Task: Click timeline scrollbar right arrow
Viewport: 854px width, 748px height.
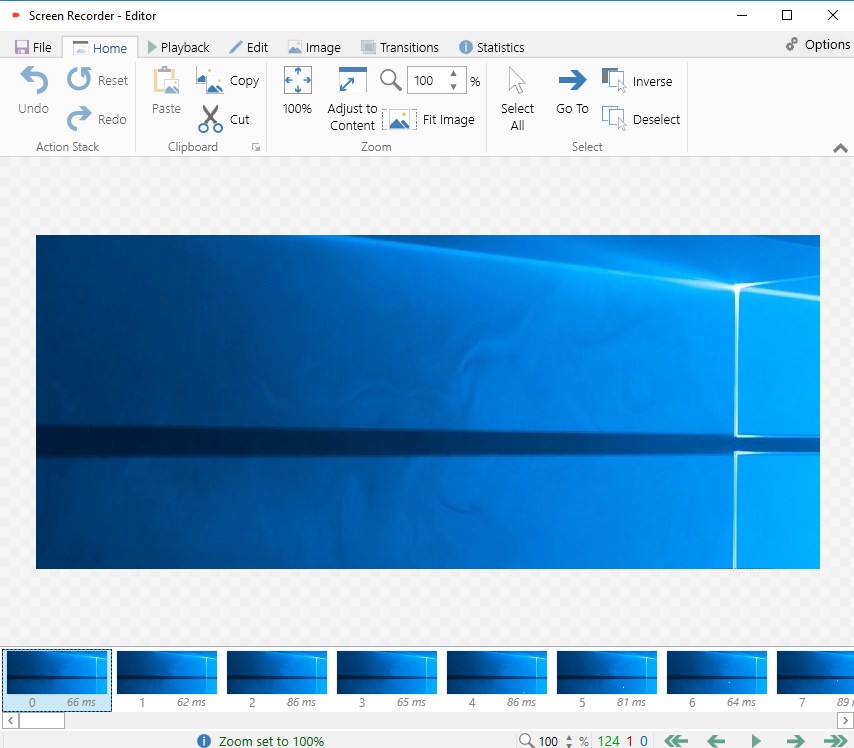Action: pyautogui.click(x=845, y=721)
